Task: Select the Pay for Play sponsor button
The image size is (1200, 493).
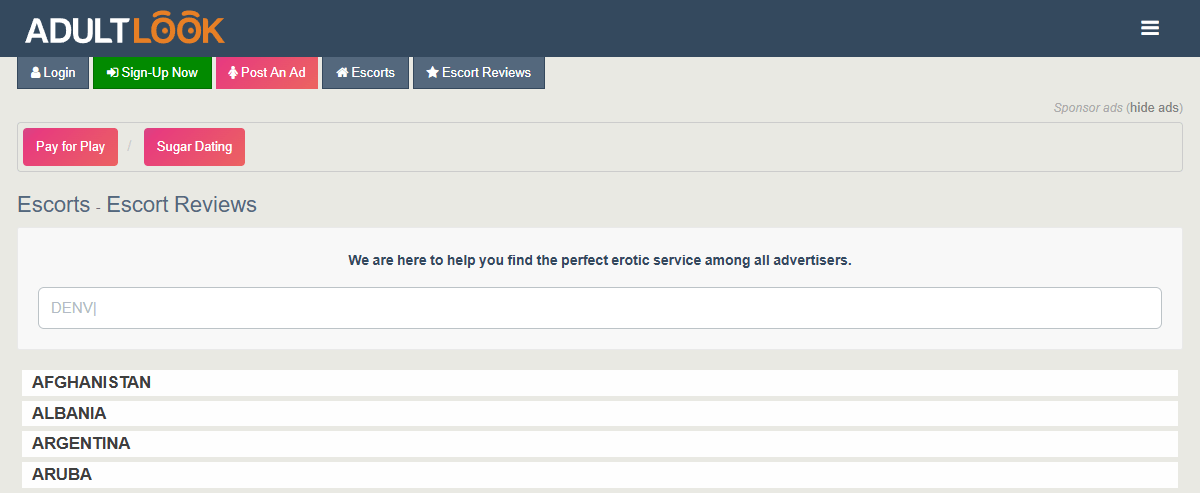Action: [x=70, y=147]
